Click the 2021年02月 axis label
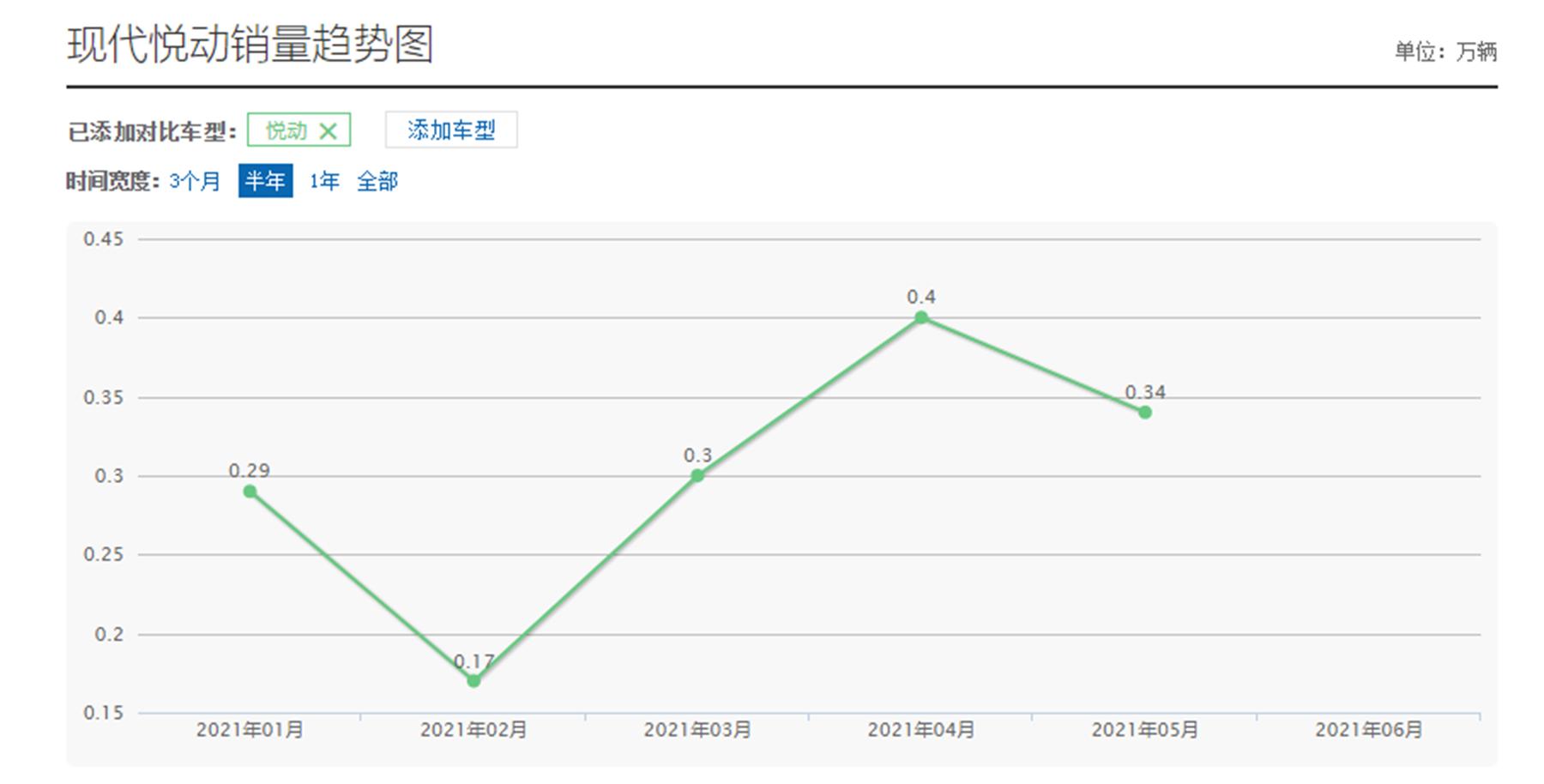This screenshot has height=784, width=1544. point(473,730)
